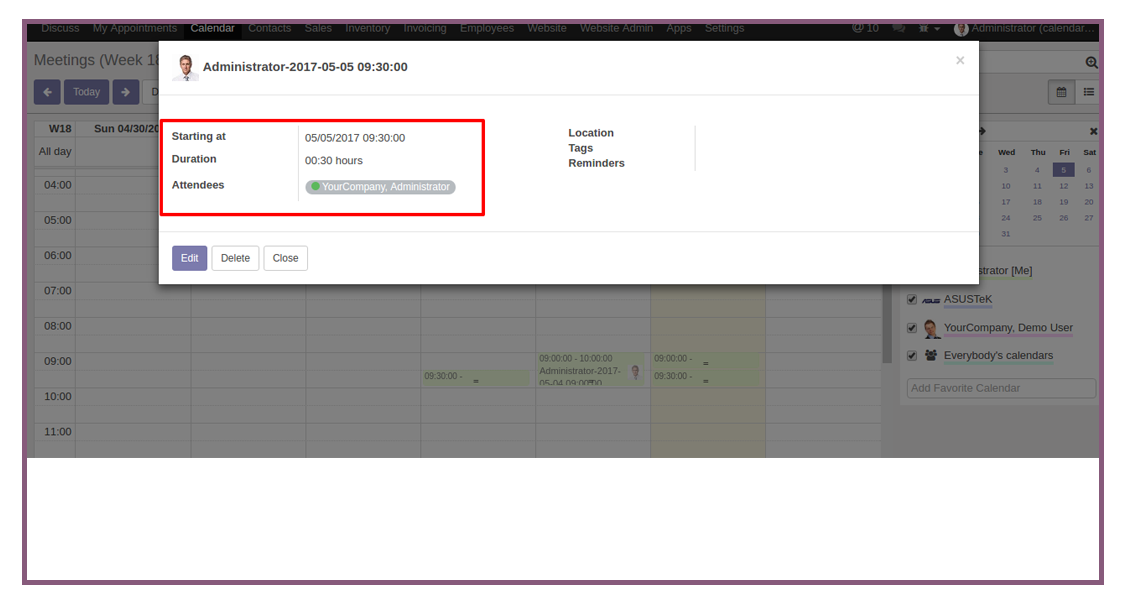Click the ASUSTeK logo icon

(x=931, y=300)
